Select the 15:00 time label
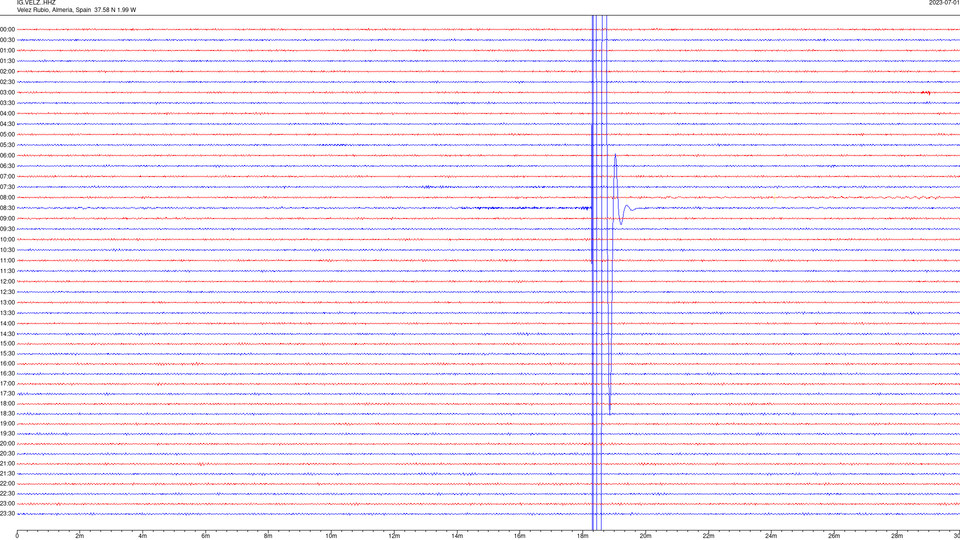The image size is (960, 540). click(7, 343)
